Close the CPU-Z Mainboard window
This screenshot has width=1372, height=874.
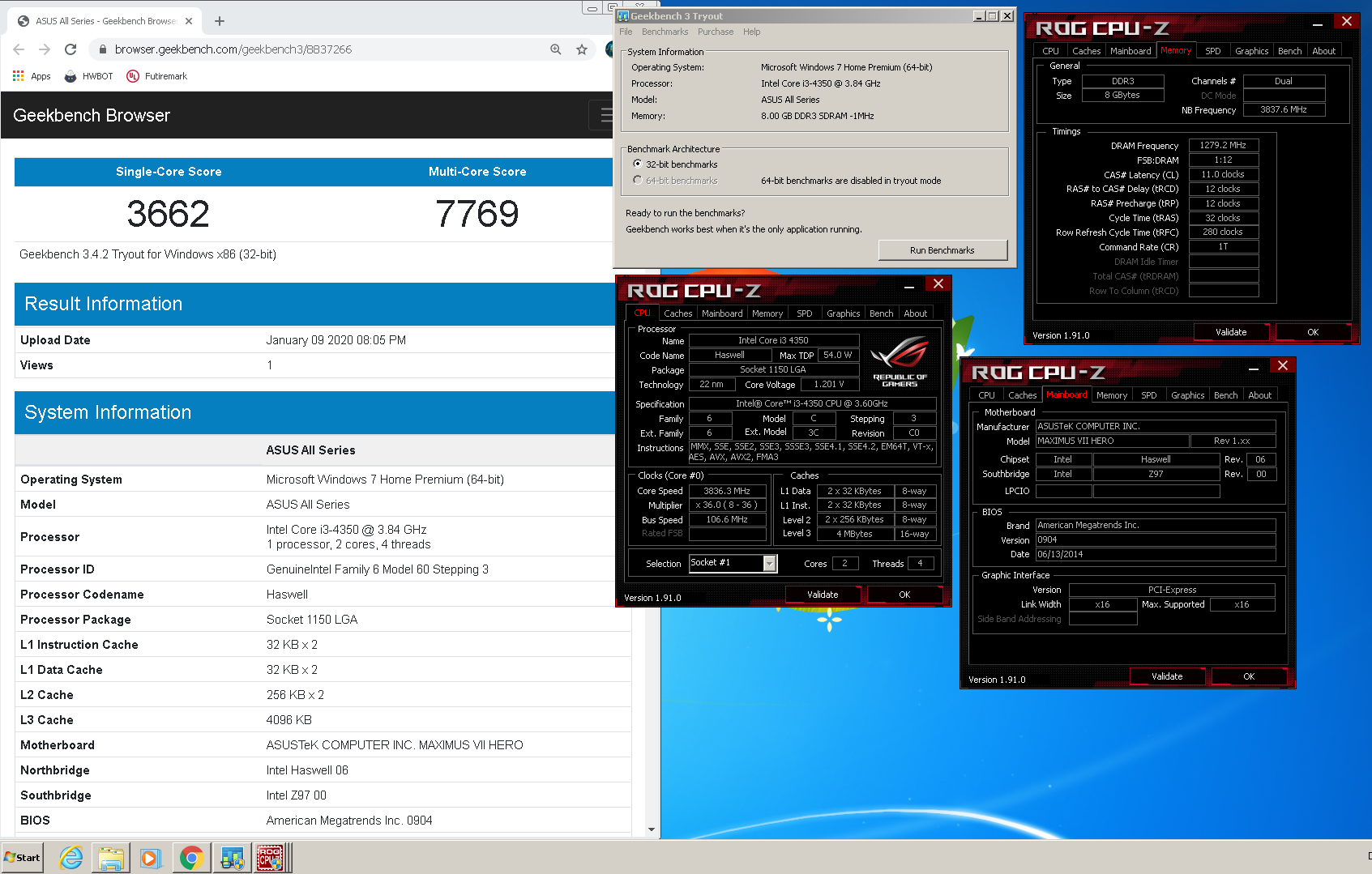click(1282, 365)
